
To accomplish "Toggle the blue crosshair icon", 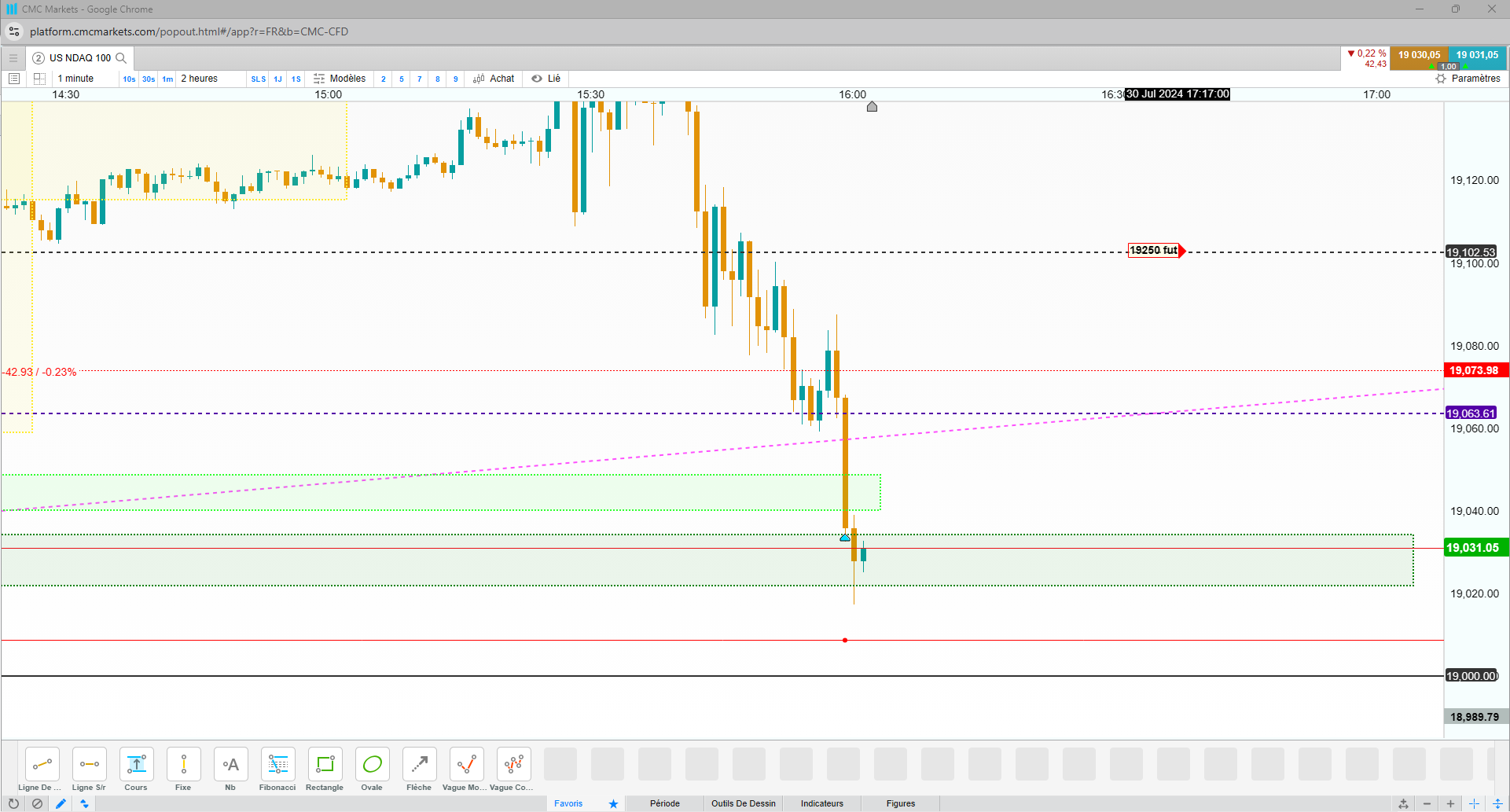I will [x=1474, y=803].
